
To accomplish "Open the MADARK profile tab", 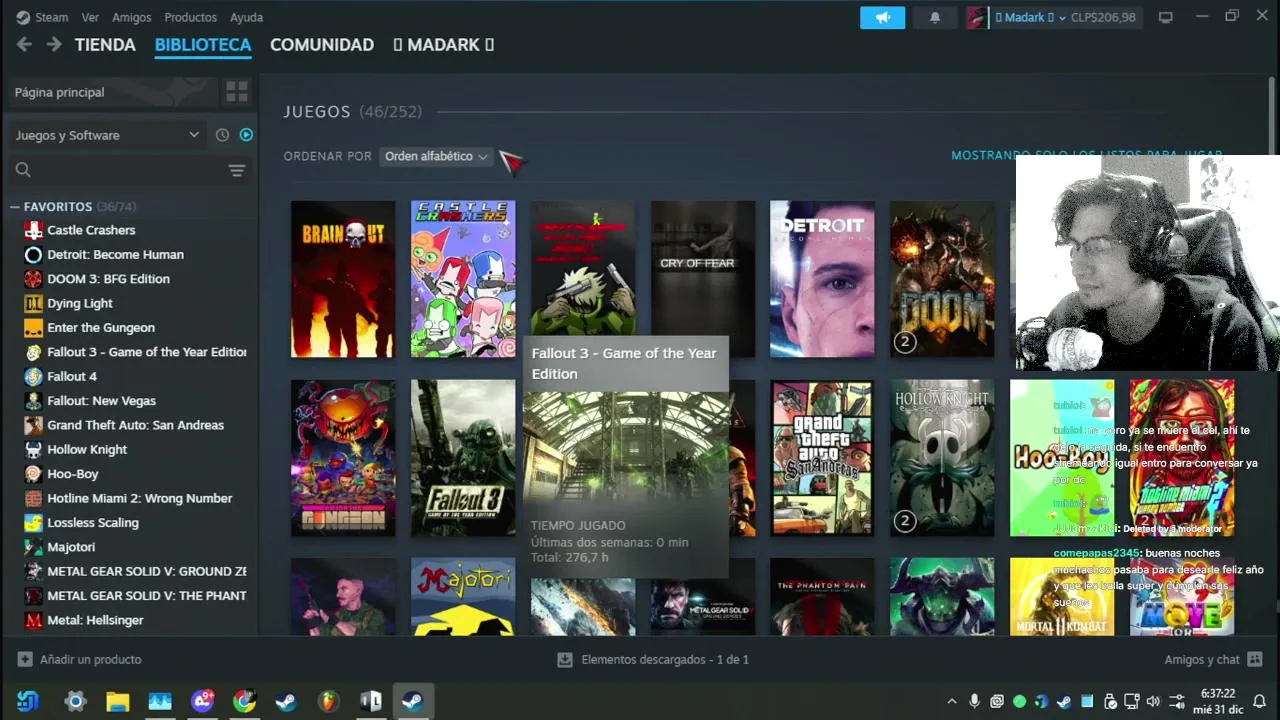I will click(x=444, y=45).
